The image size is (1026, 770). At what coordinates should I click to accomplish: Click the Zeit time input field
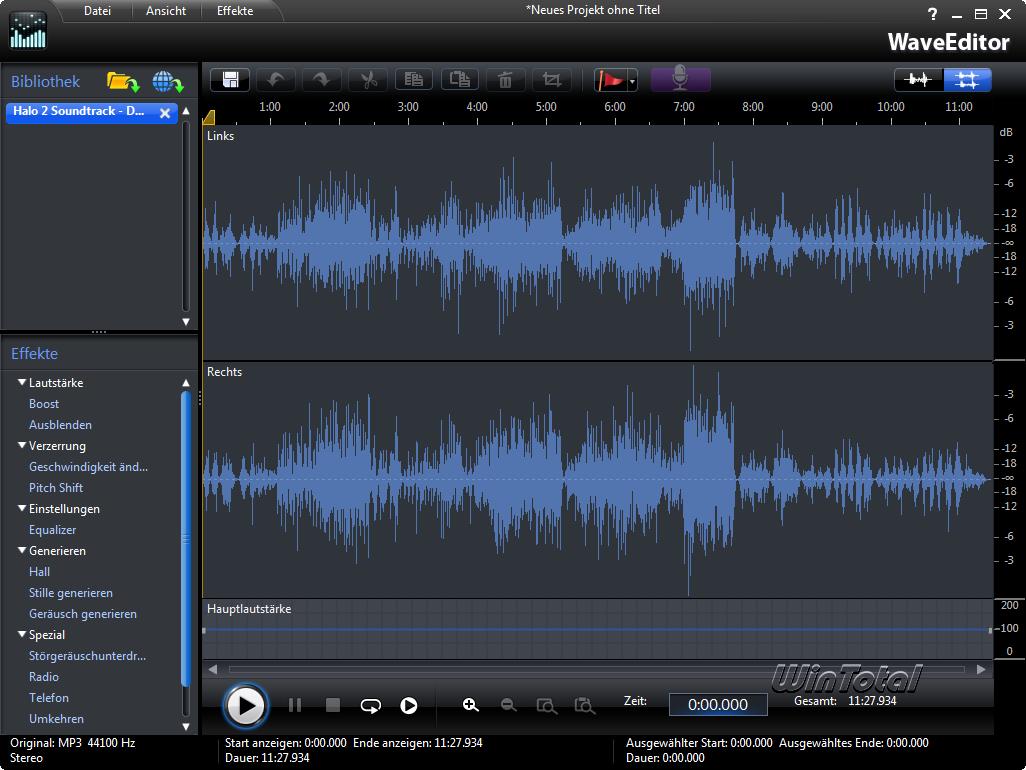point(718,704)
